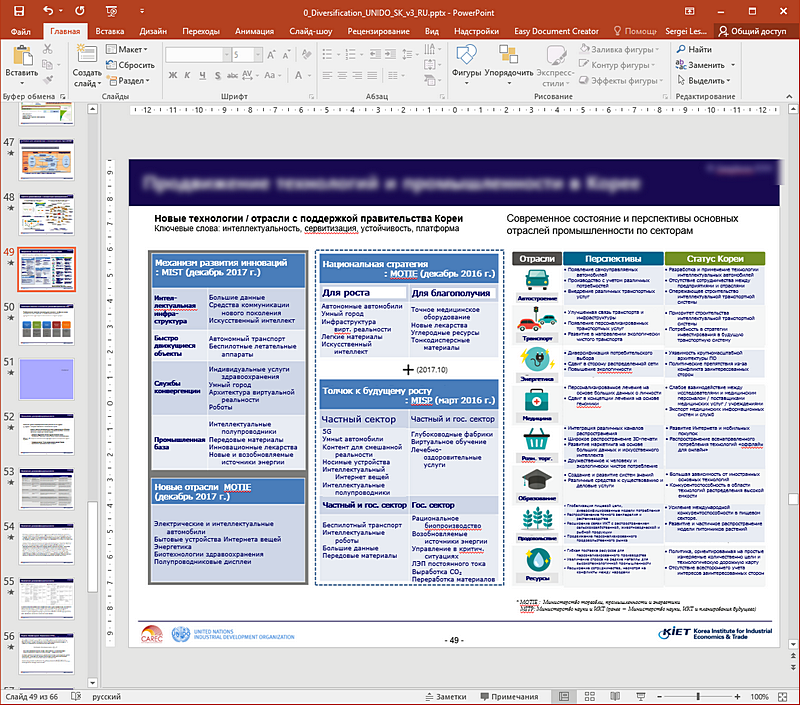Click the Найти find button

[x=694, y=49]
